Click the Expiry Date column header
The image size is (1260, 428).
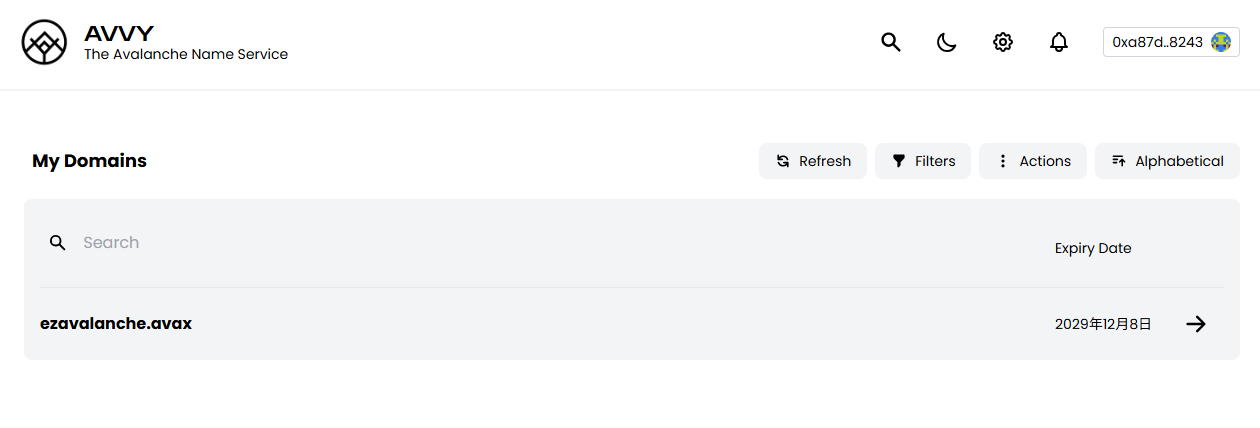(1093, 248)
